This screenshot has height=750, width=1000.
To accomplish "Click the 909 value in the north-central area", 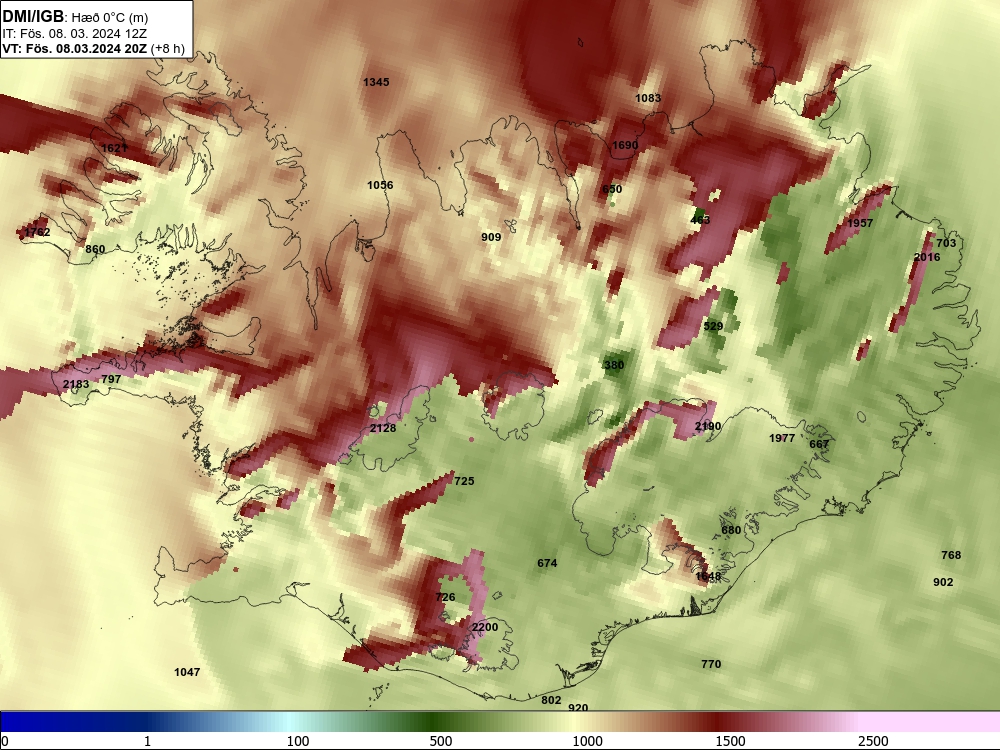I will (x=491, y=237).
